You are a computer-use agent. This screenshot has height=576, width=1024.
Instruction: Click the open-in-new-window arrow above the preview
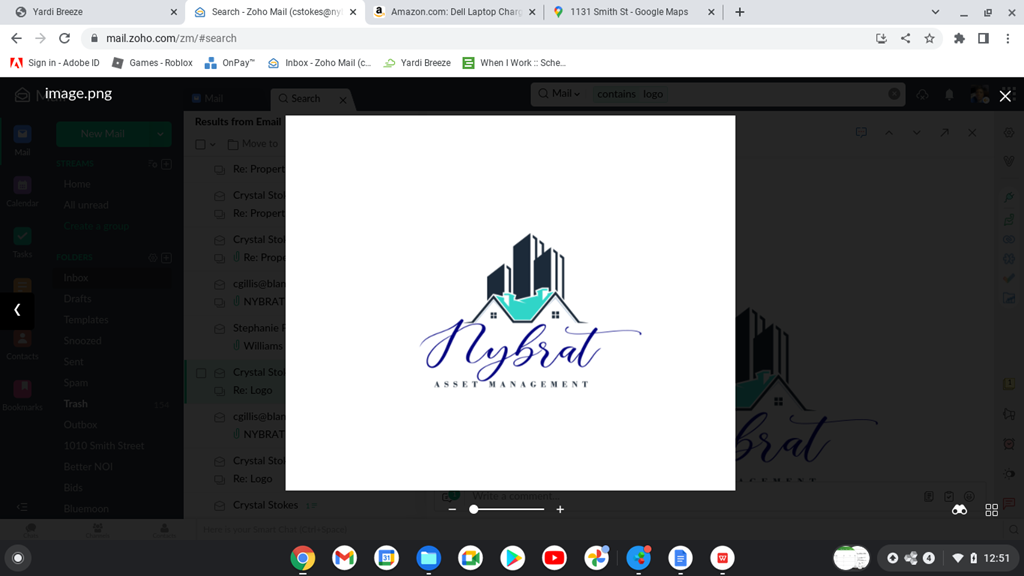[943, 131]
